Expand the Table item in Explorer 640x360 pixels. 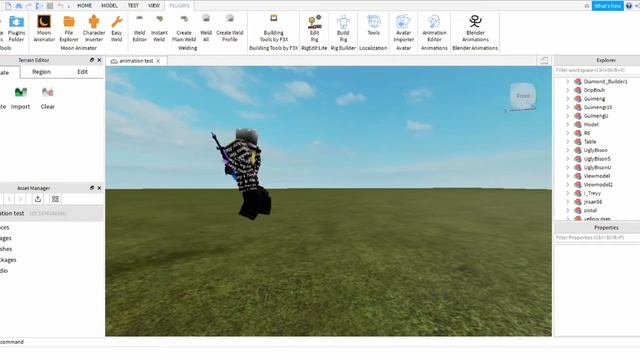coord(567,142)
